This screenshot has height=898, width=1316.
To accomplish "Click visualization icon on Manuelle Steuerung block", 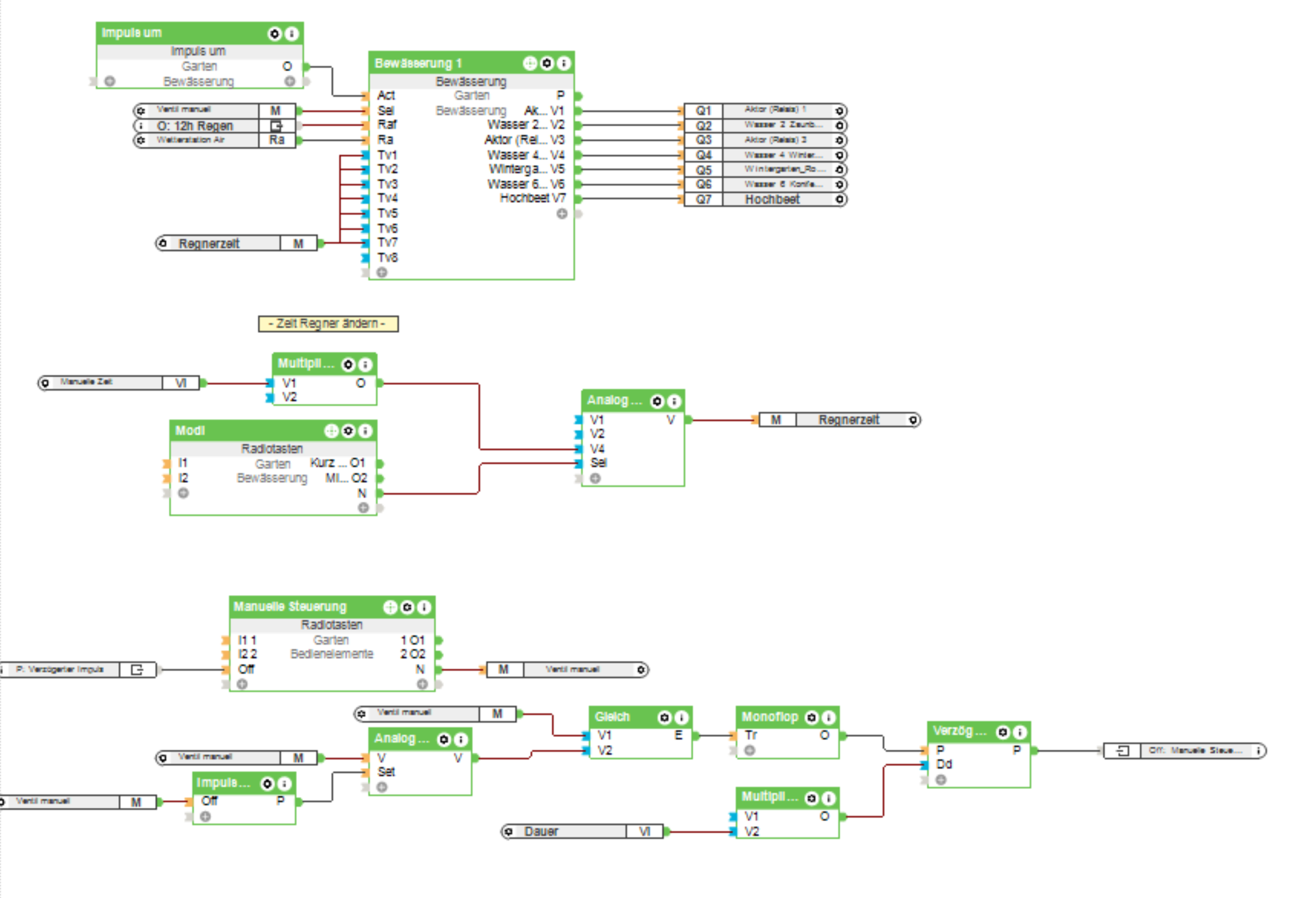I will pyautogui.click(x=390, y=607).
